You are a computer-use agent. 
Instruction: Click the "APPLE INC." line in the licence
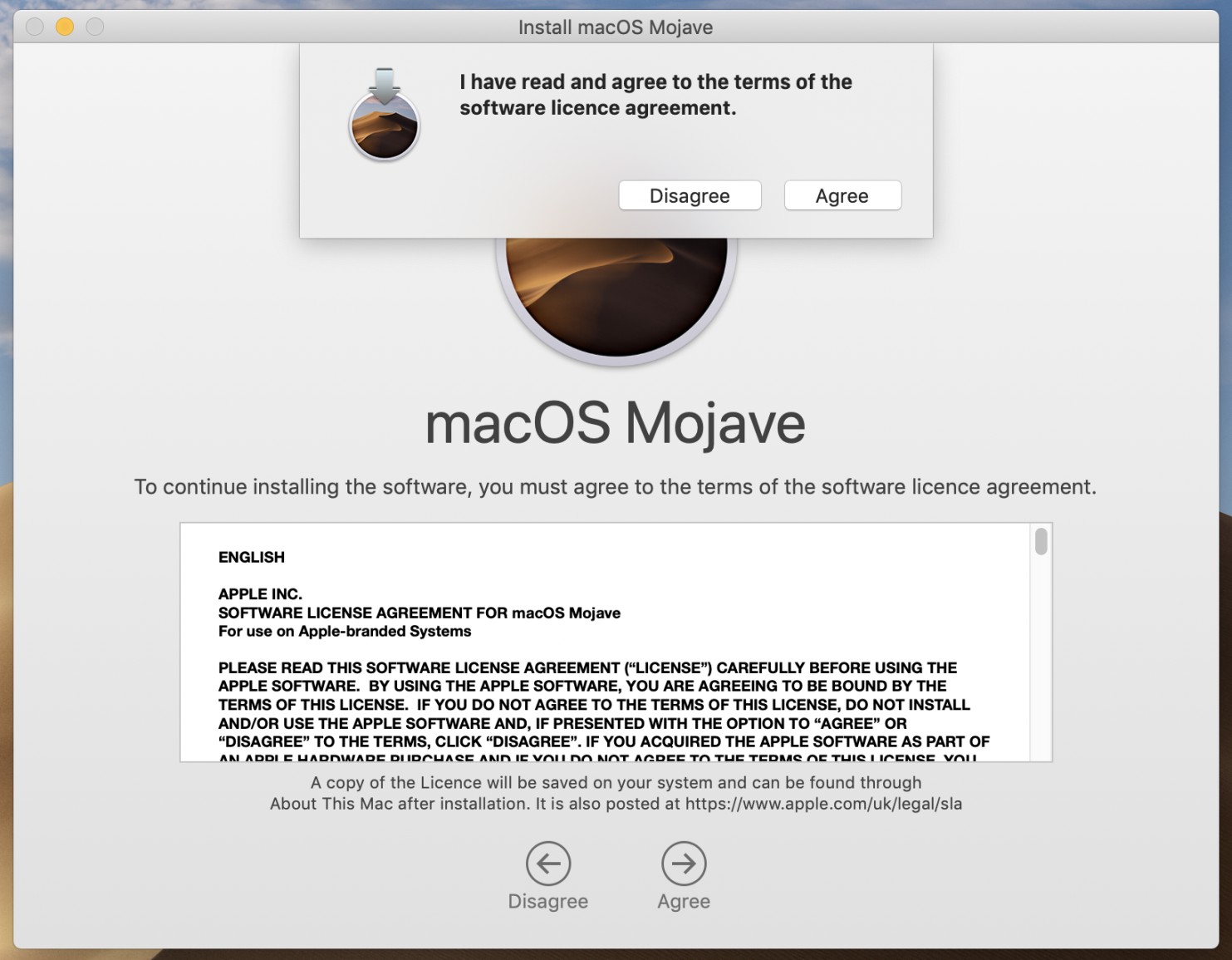260,594
